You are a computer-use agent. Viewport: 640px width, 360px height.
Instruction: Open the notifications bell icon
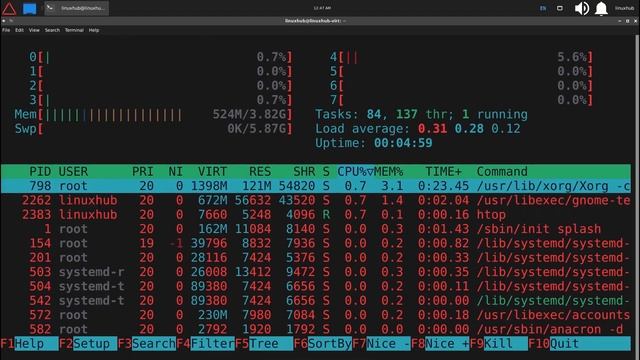(x=601, y=8)
